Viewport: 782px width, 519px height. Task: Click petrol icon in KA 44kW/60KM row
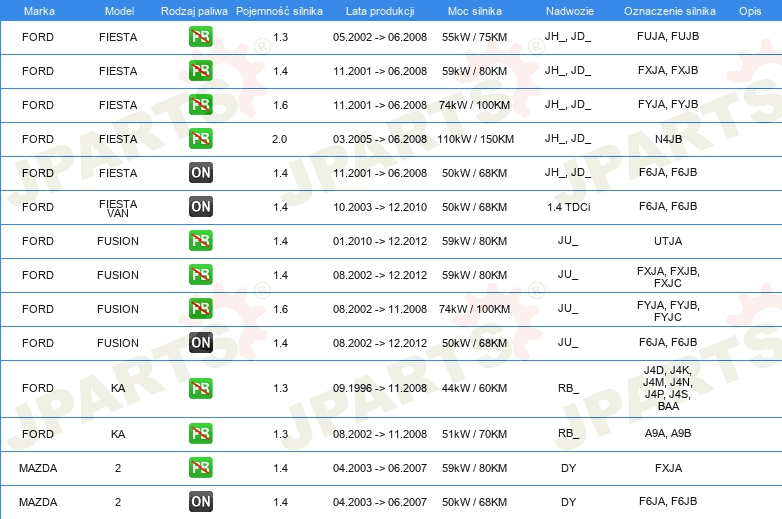point(200,388)
